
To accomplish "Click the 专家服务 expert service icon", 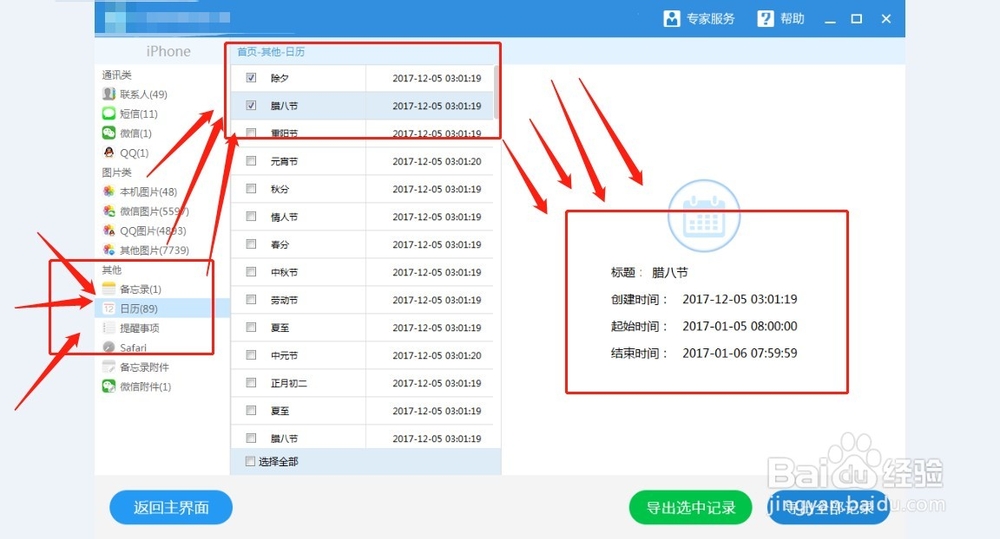I will 672,18.
